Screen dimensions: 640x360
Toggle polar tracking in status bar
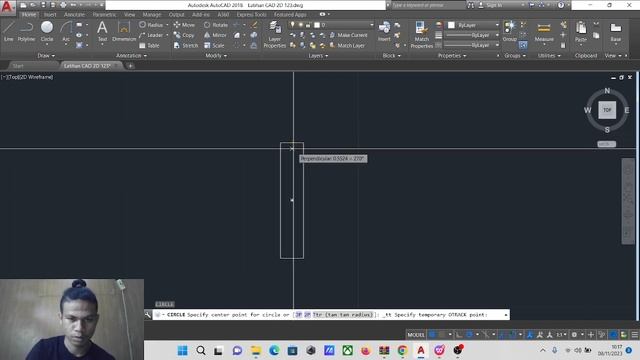coord(469,335)
